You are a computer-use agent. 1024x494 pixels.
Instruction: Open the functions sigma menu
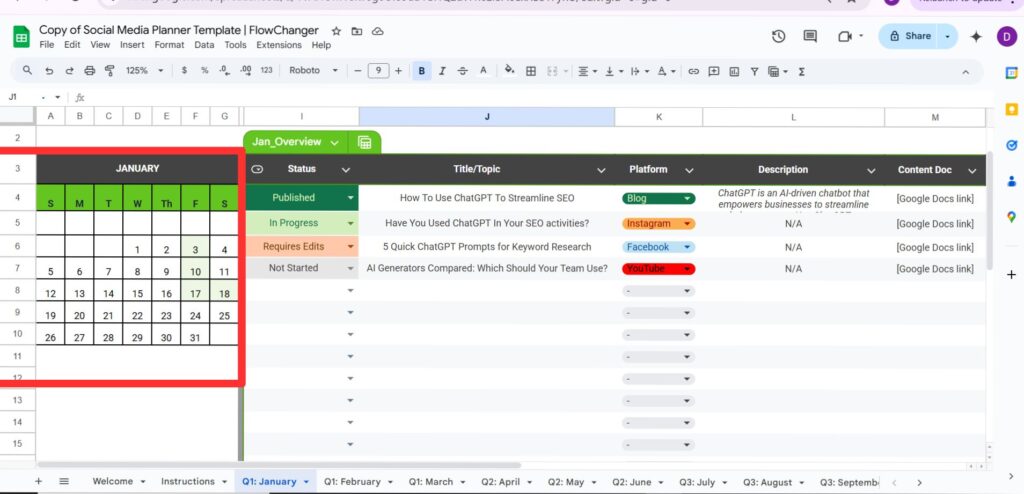pyautogui.click(x=801, y=71)
